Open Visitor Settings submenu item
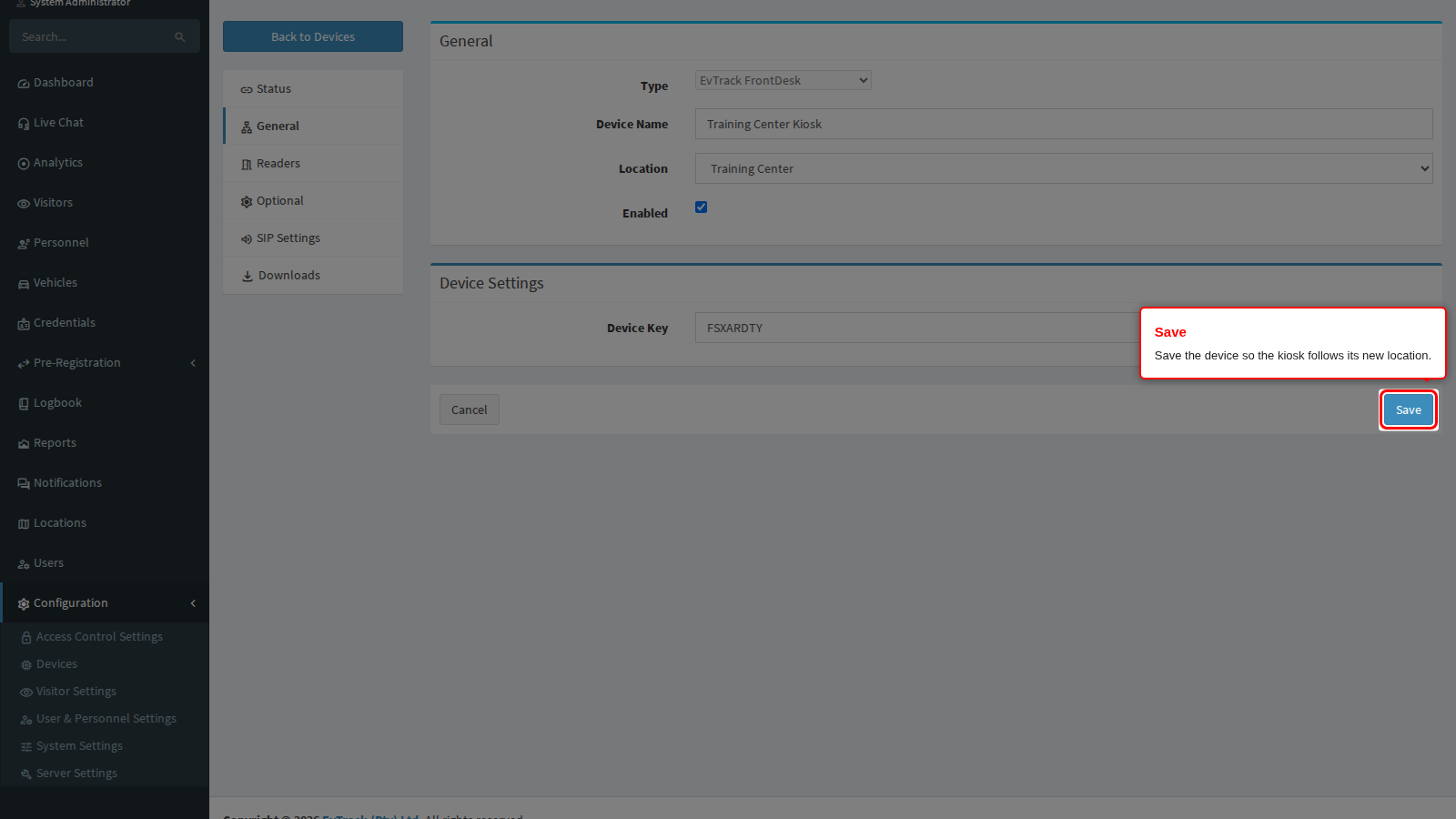 [105, 692]
